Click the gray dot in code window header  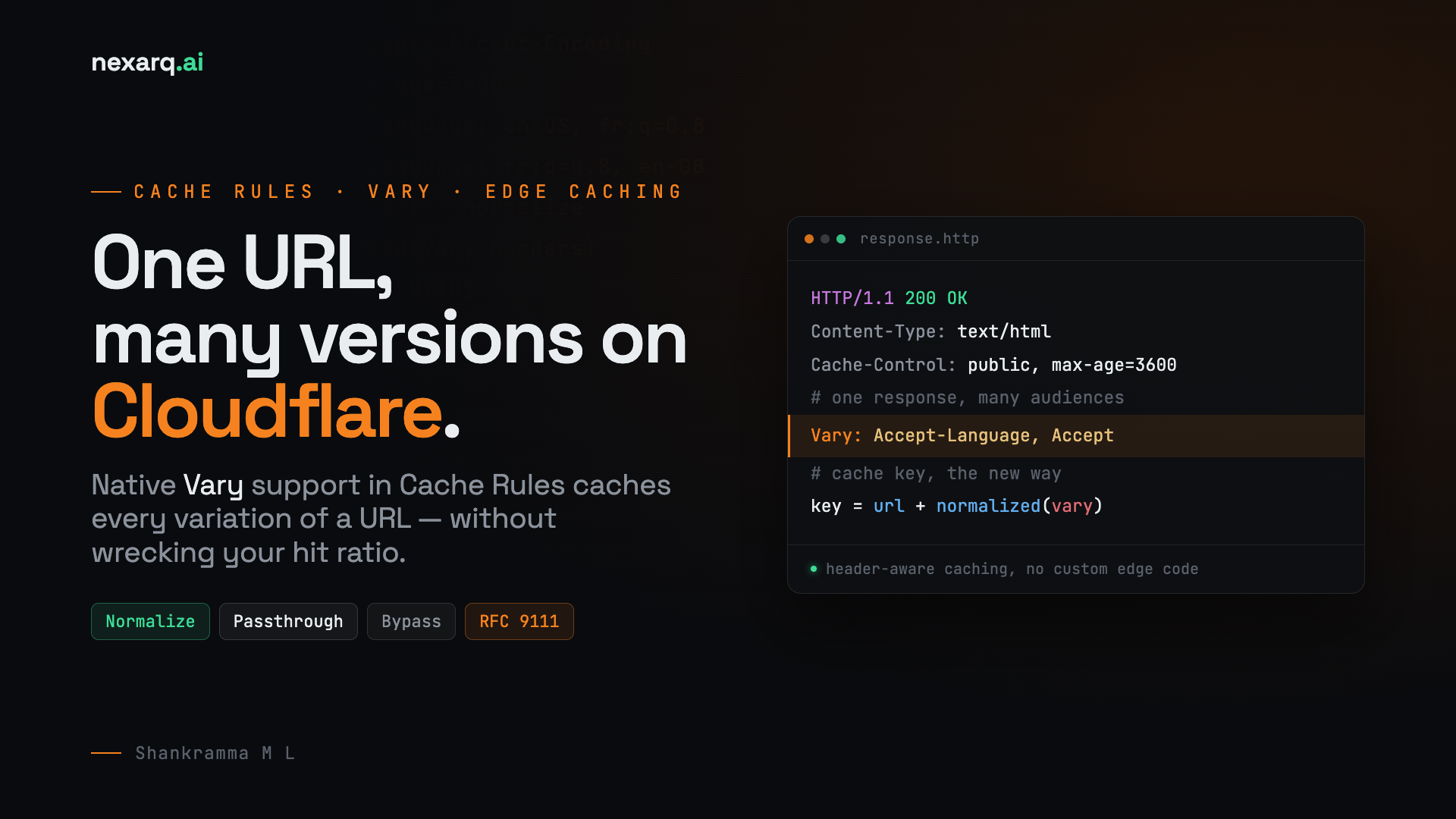(825, 239)
